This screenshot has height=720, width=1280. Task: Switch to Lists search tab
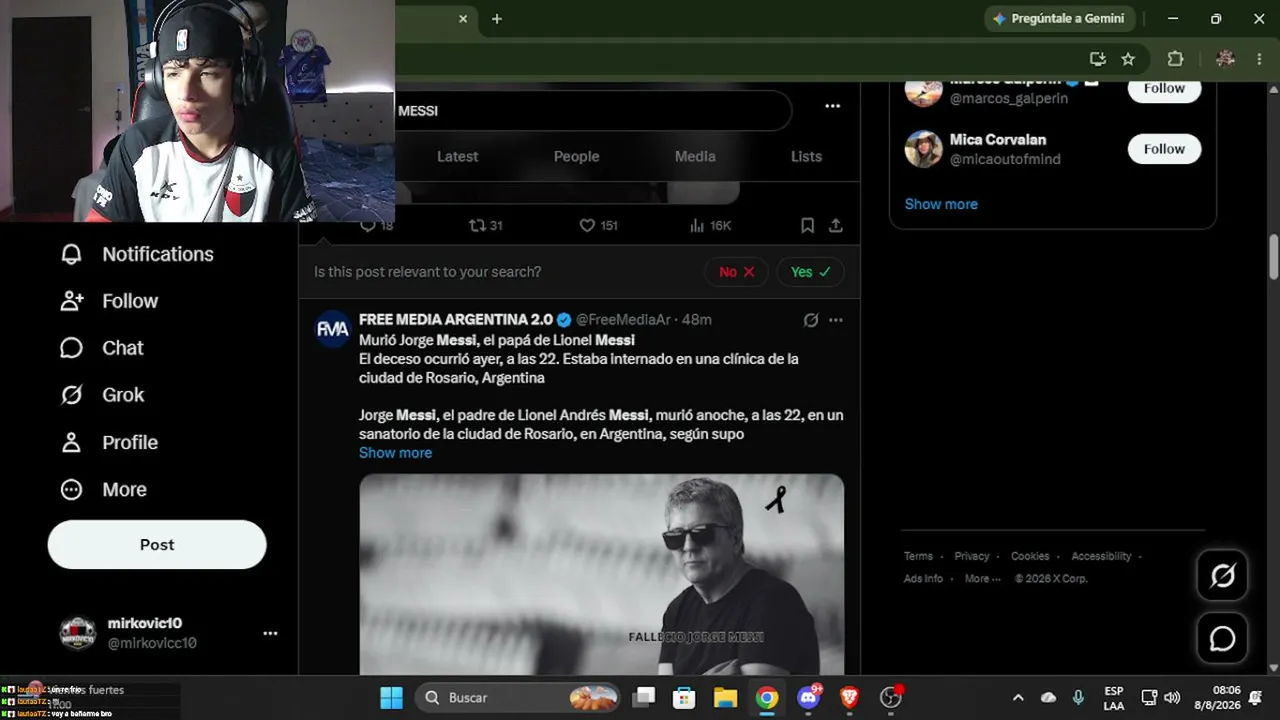pyautogui.click(x=806, y=156)
